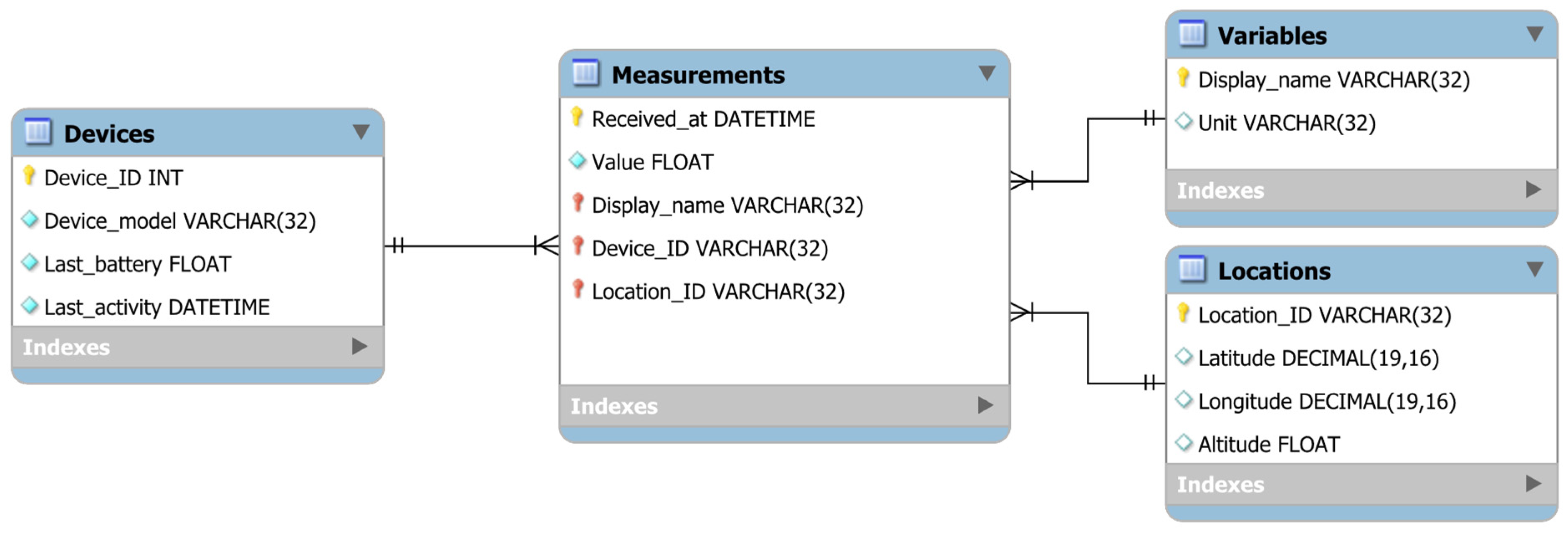Click the diamond icon beside Unit VARCHAR(32)
1568x533 pixels.
click(x=1183, y=122)
